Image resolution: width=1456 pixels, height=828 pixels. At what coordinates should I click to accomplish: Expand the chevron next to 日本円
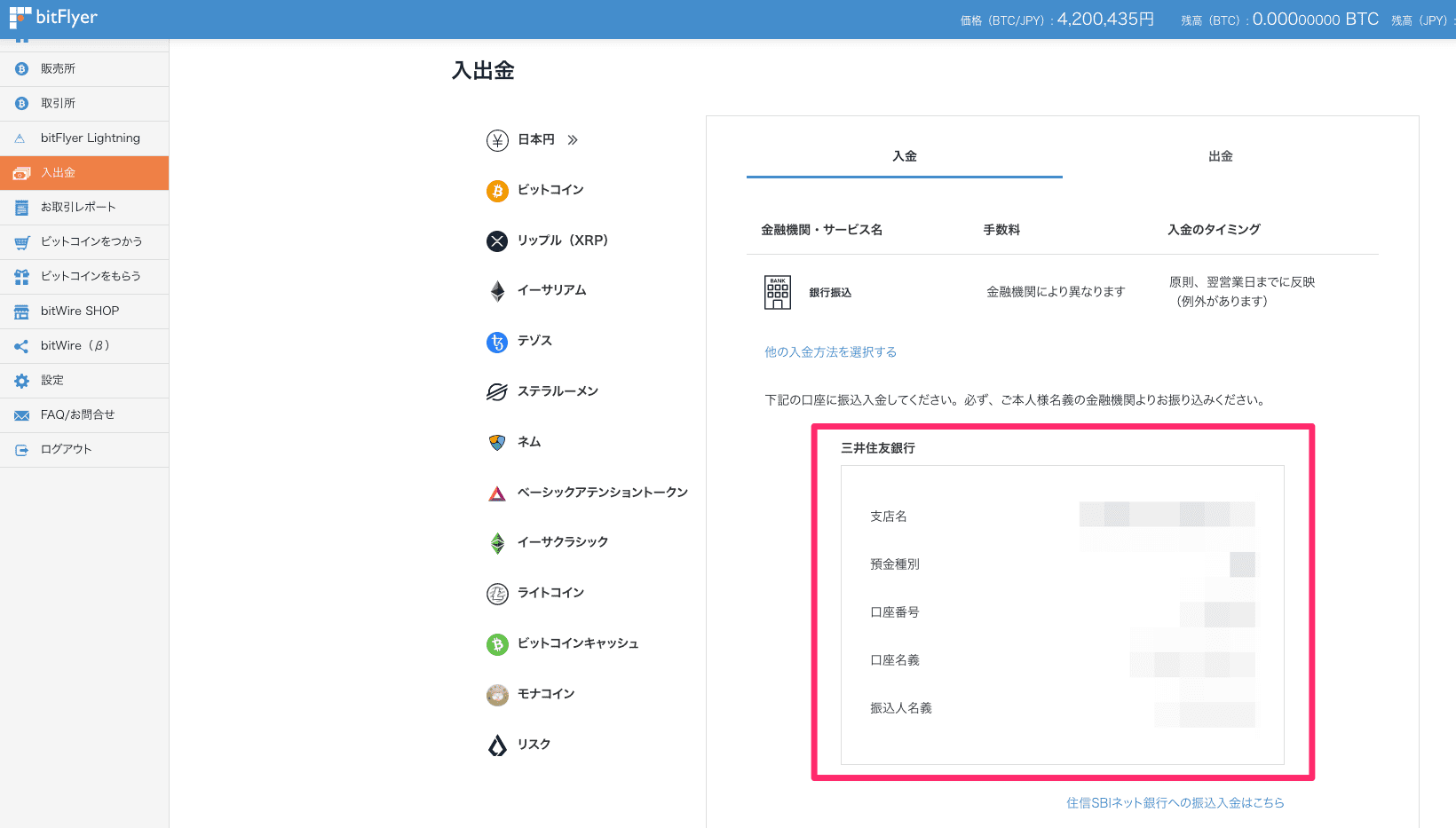click(x=573, y=139)
